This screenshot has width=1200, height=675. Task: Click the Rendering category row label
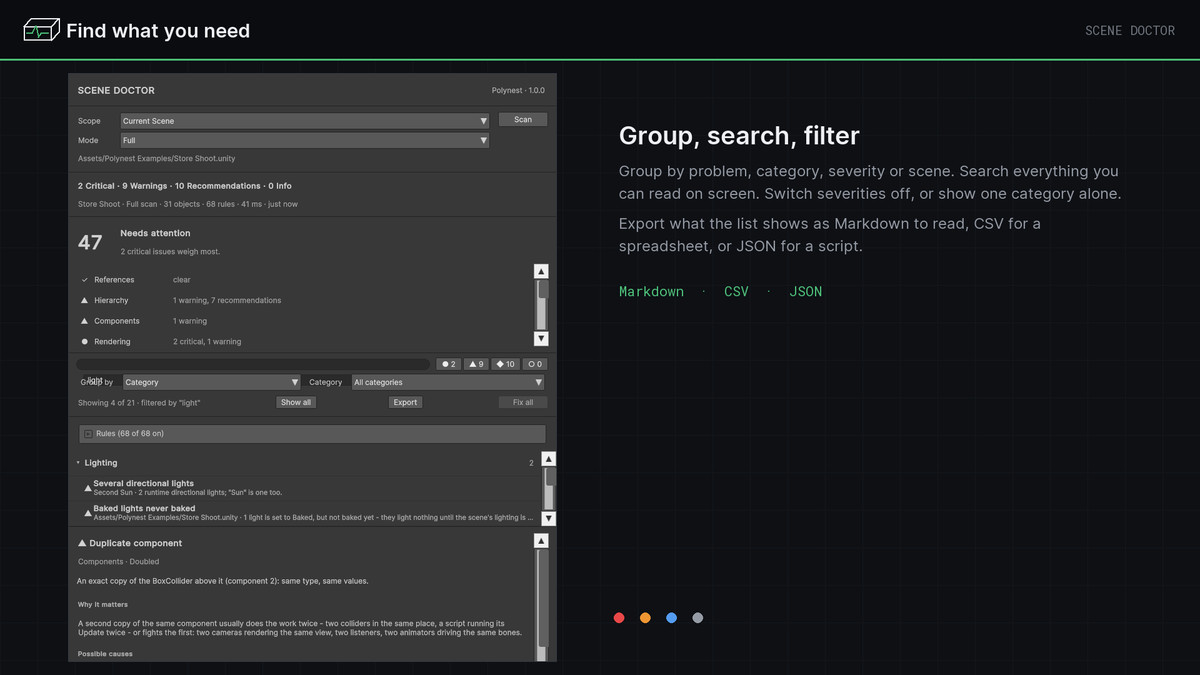[x=112, y=342]
